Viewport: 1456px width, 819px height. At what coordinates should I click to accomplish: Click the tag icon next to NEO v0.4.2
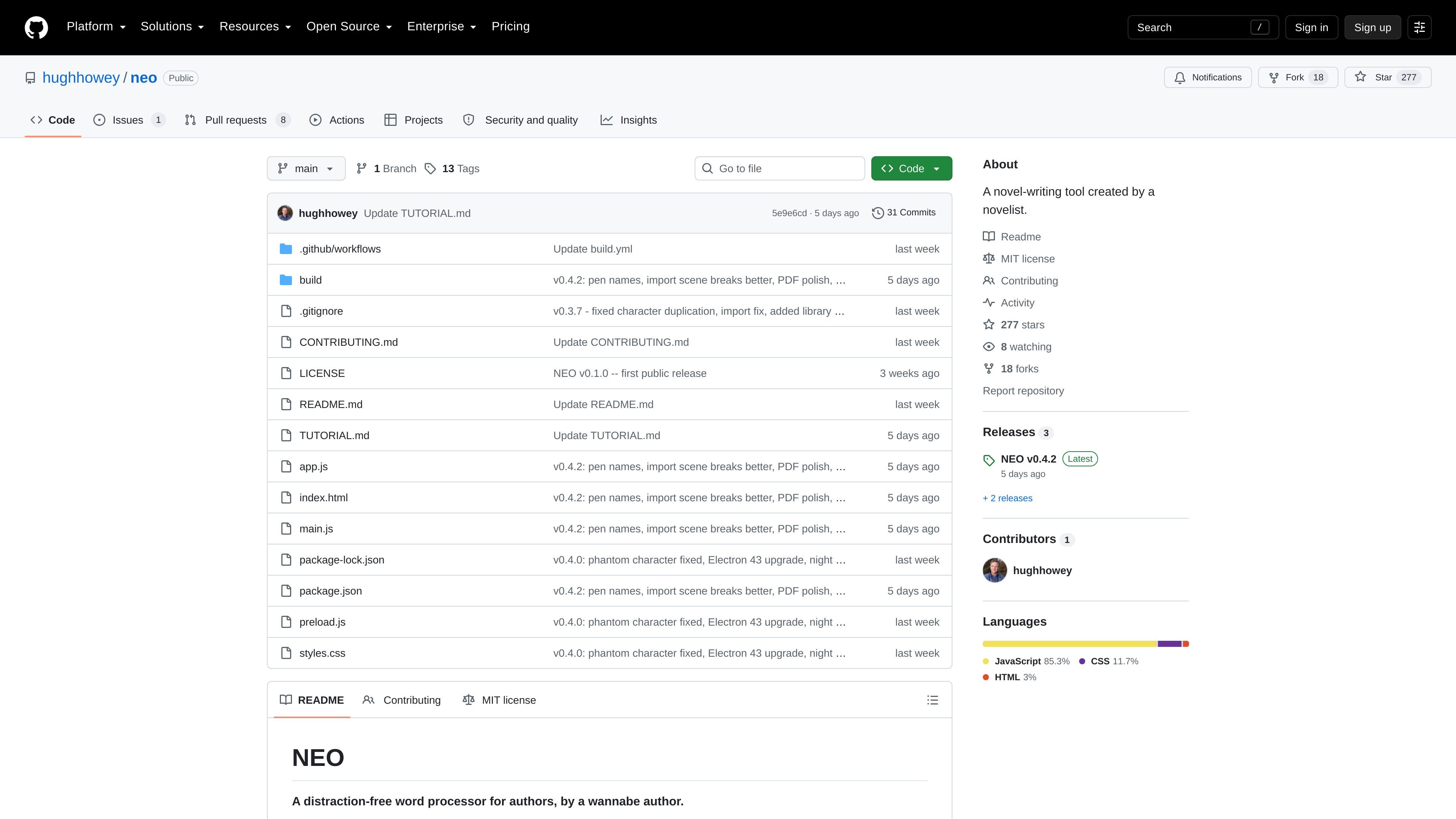(988, 460)
